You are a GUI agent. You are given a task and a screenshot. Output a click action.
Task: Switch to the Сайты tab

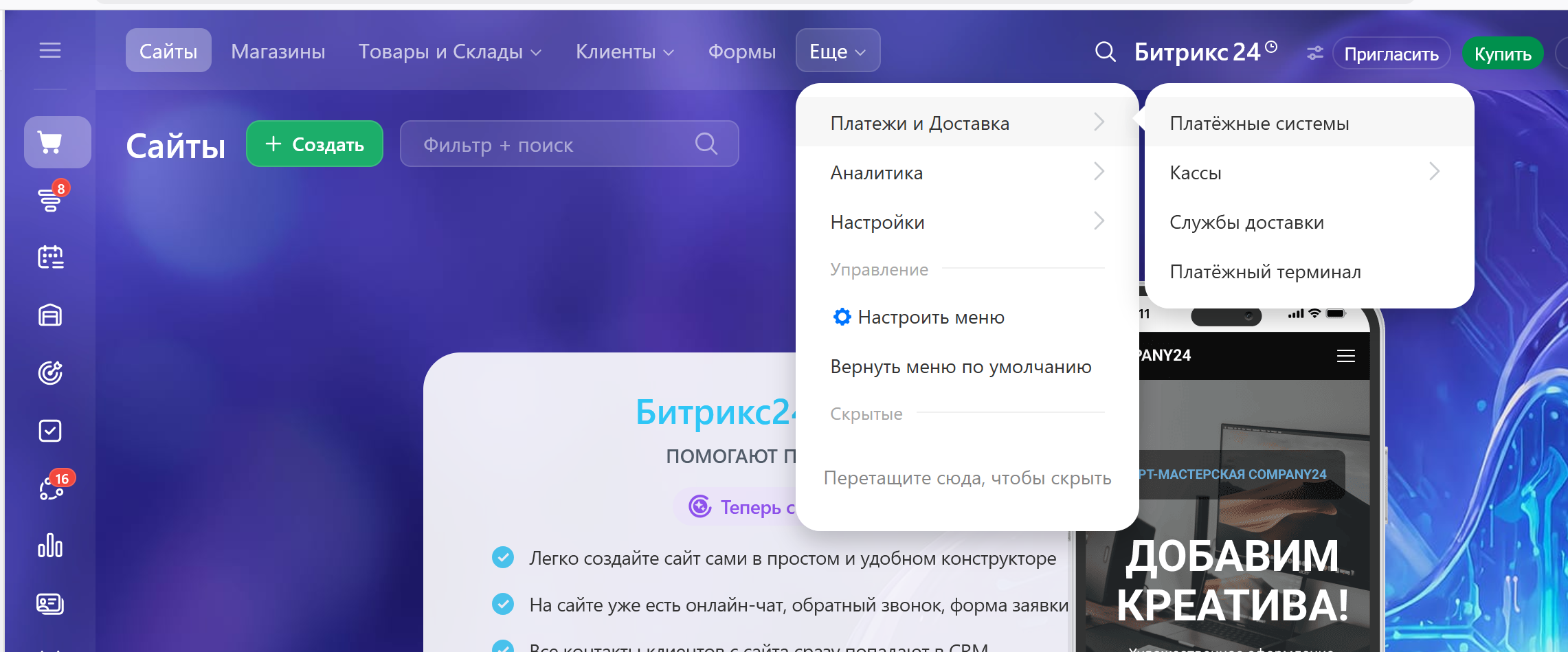(168, 51)
